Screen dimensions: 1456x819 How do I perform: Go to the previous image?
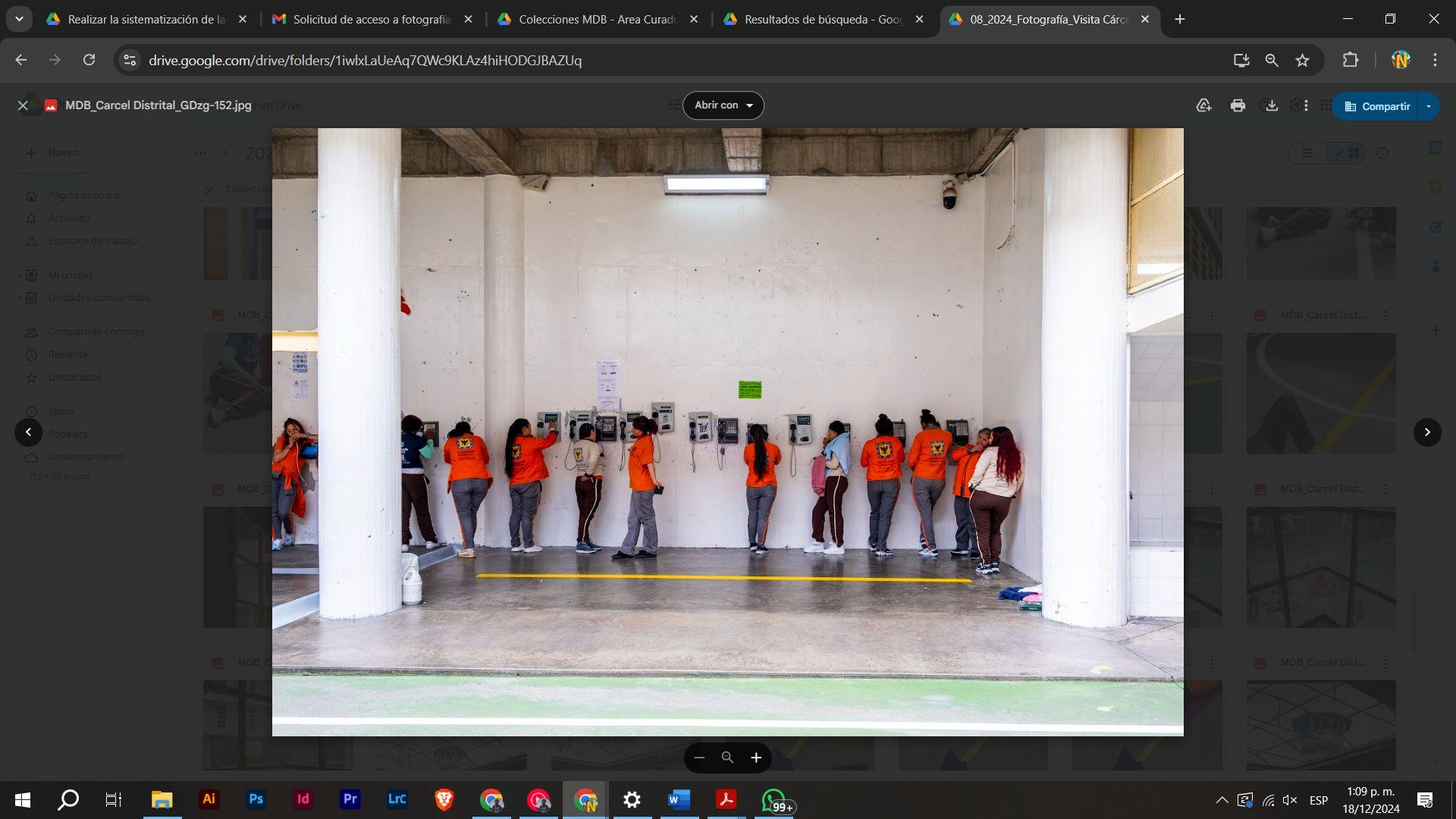click(28, 432)
